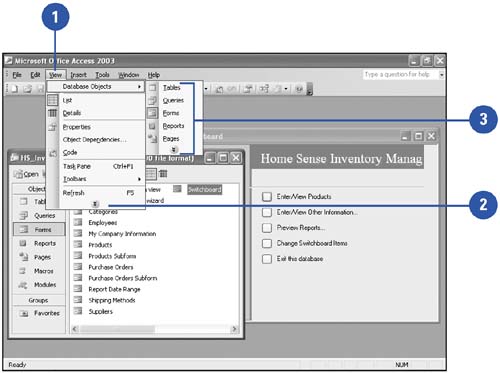Viewport: 500px width, 373px height.
Task: Click the Details view icon in View menu
Action: coord(53,113)
